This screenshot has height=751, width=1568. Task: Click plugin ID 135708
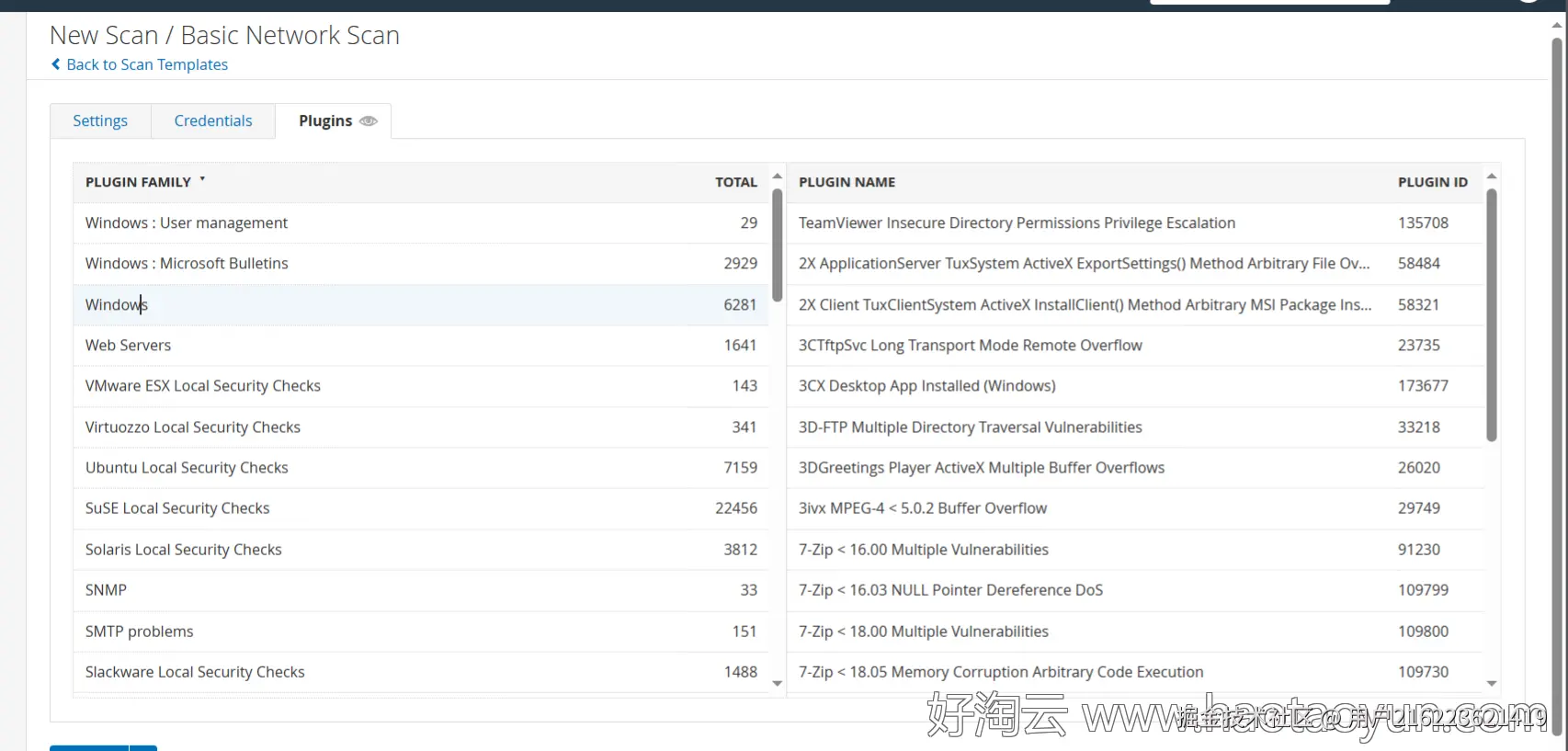click(1423, 223)
